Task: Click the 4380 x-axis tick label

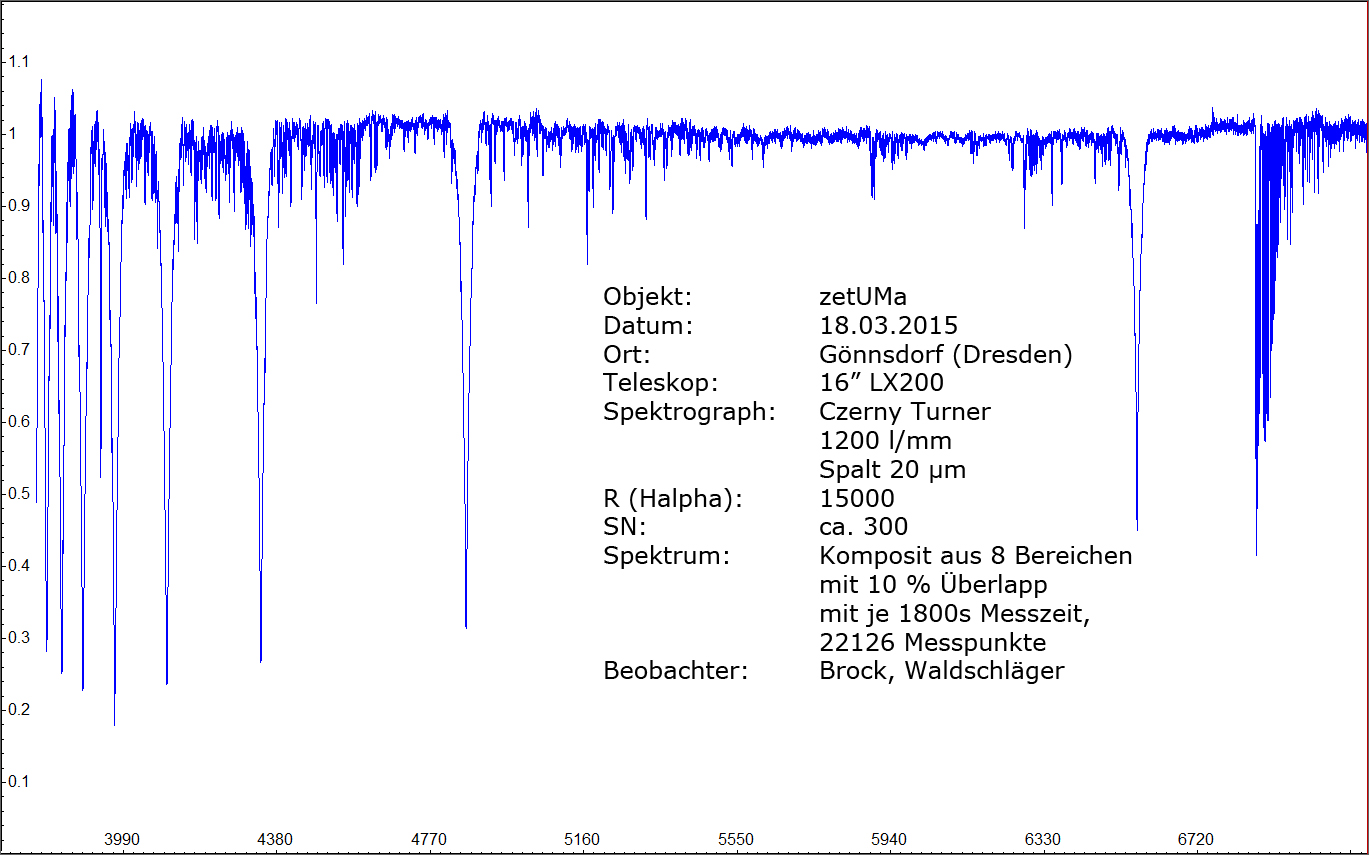Action: 275,839
